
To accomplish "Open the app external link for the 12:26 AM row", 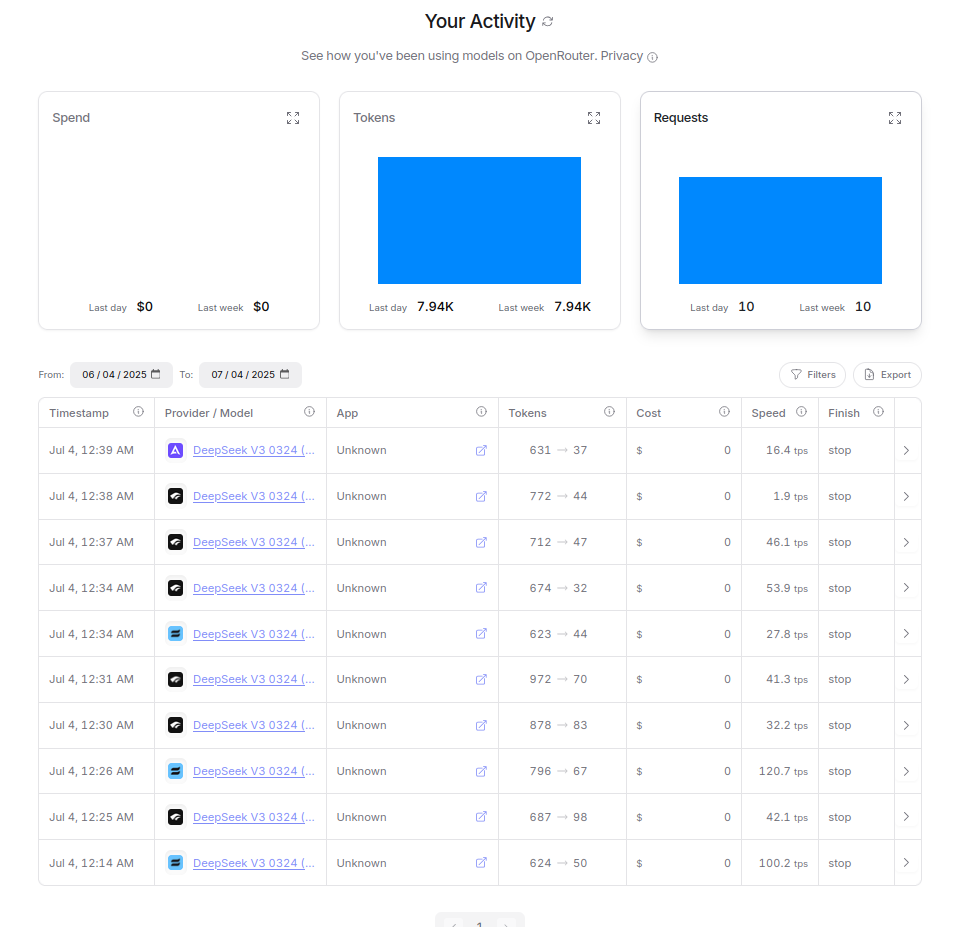I will (481, 771).
